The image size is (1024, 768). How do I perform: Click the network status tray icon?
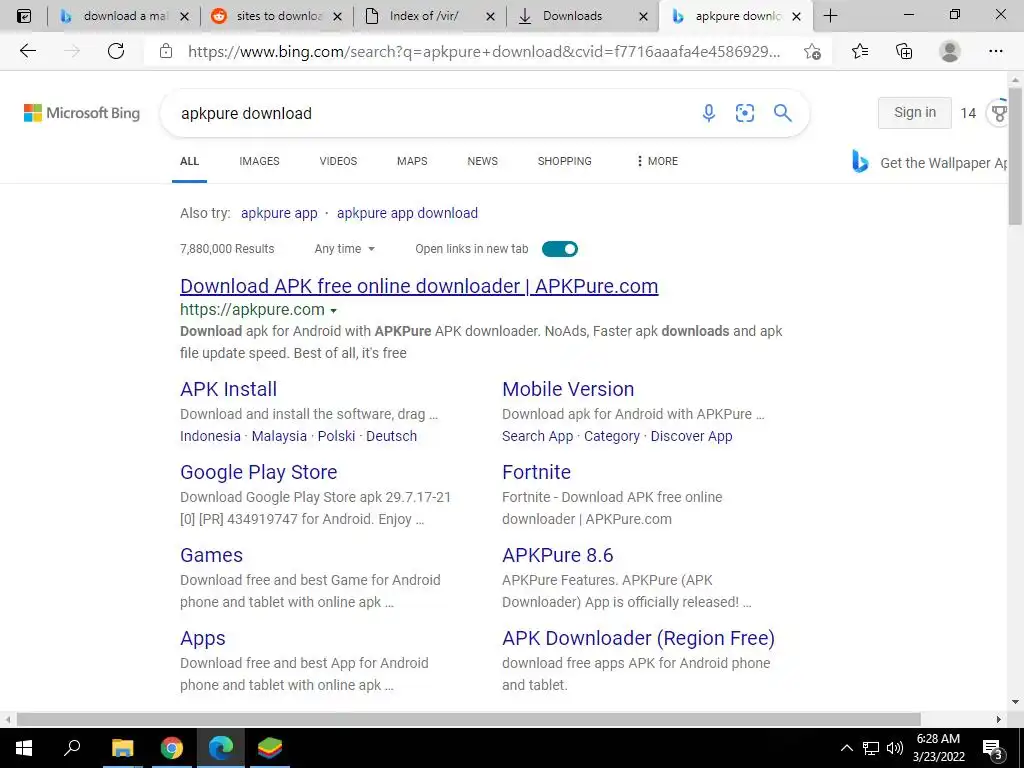tap(871, 748)
